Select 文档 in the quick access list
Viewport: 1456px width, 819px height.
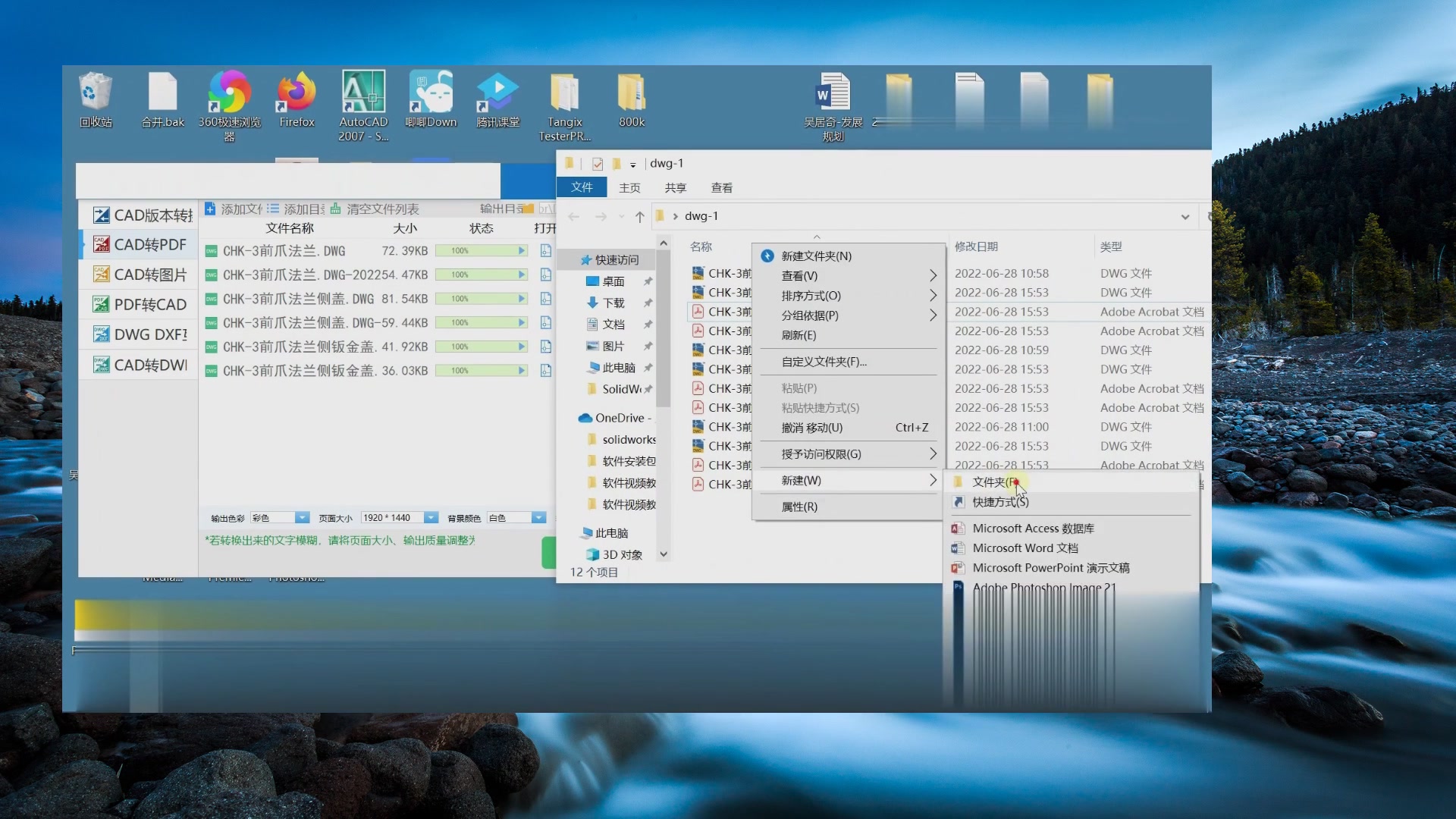point(605,325)
